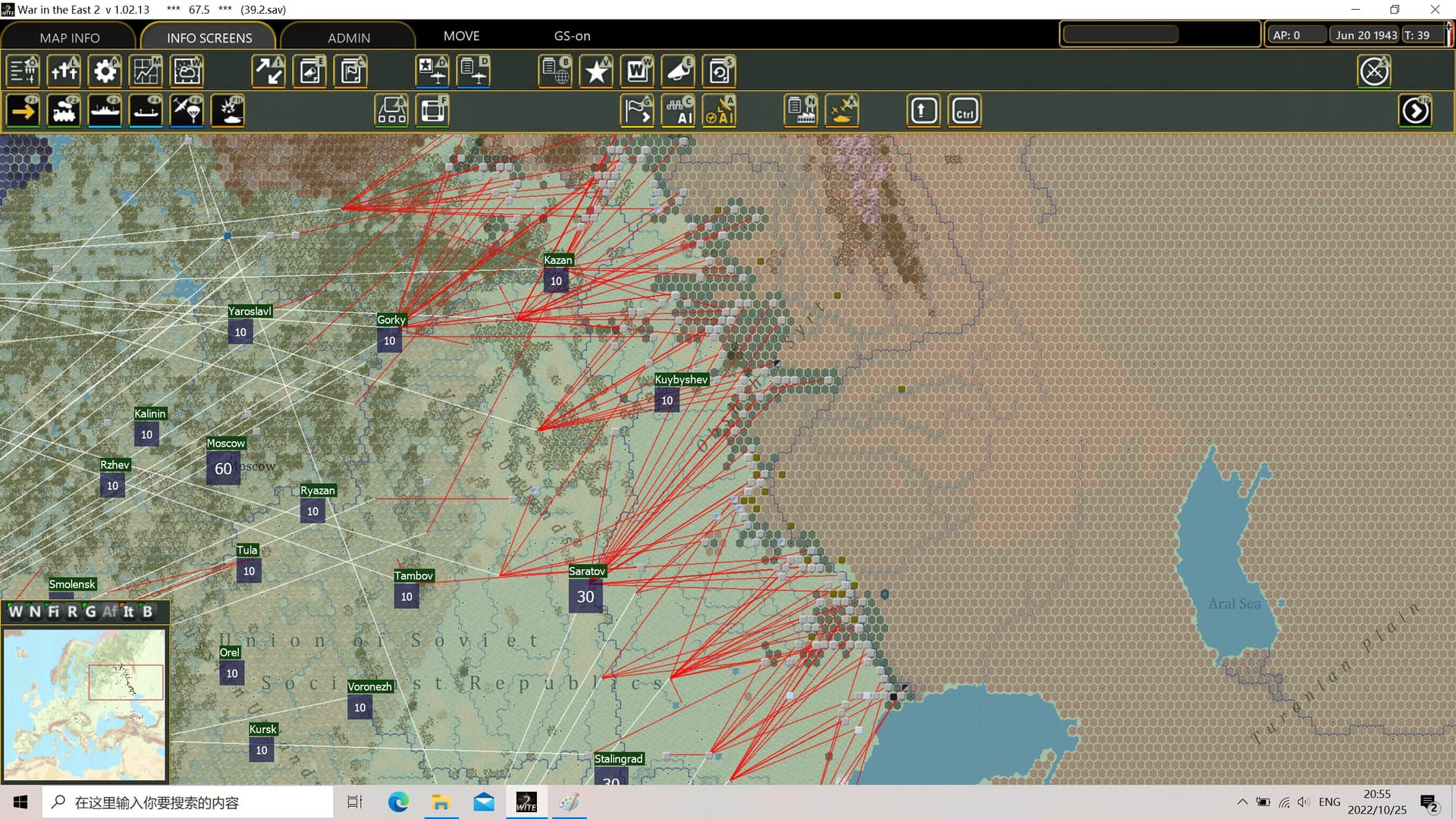The width and height of the screenshot is (1456, 819).
Task: Click the Jun 20 1943 date display
Action: pyautogui.click(x=1366, y=35)
